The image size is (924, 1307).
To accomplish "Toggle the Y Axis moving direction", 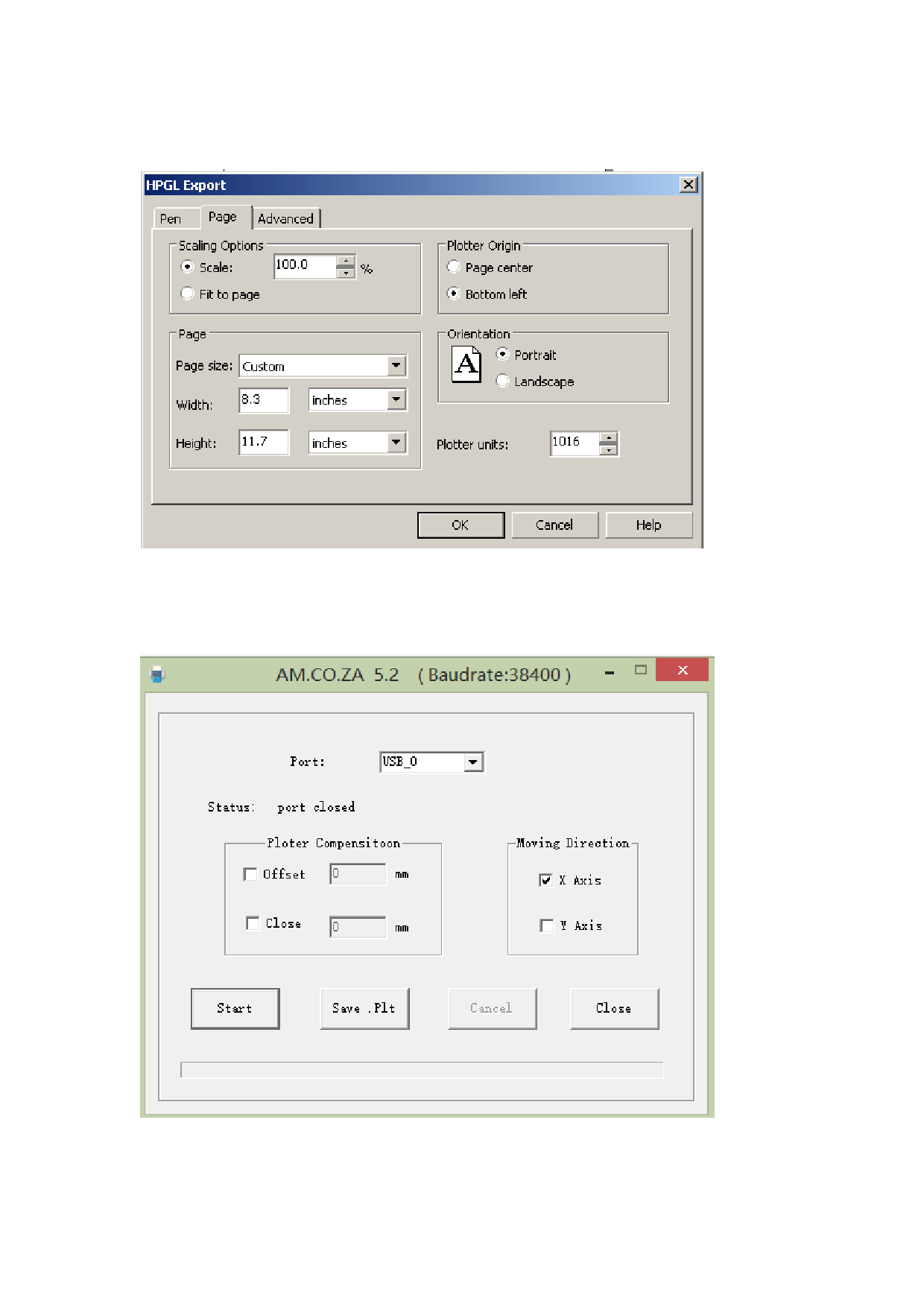I will click(546, 925).
